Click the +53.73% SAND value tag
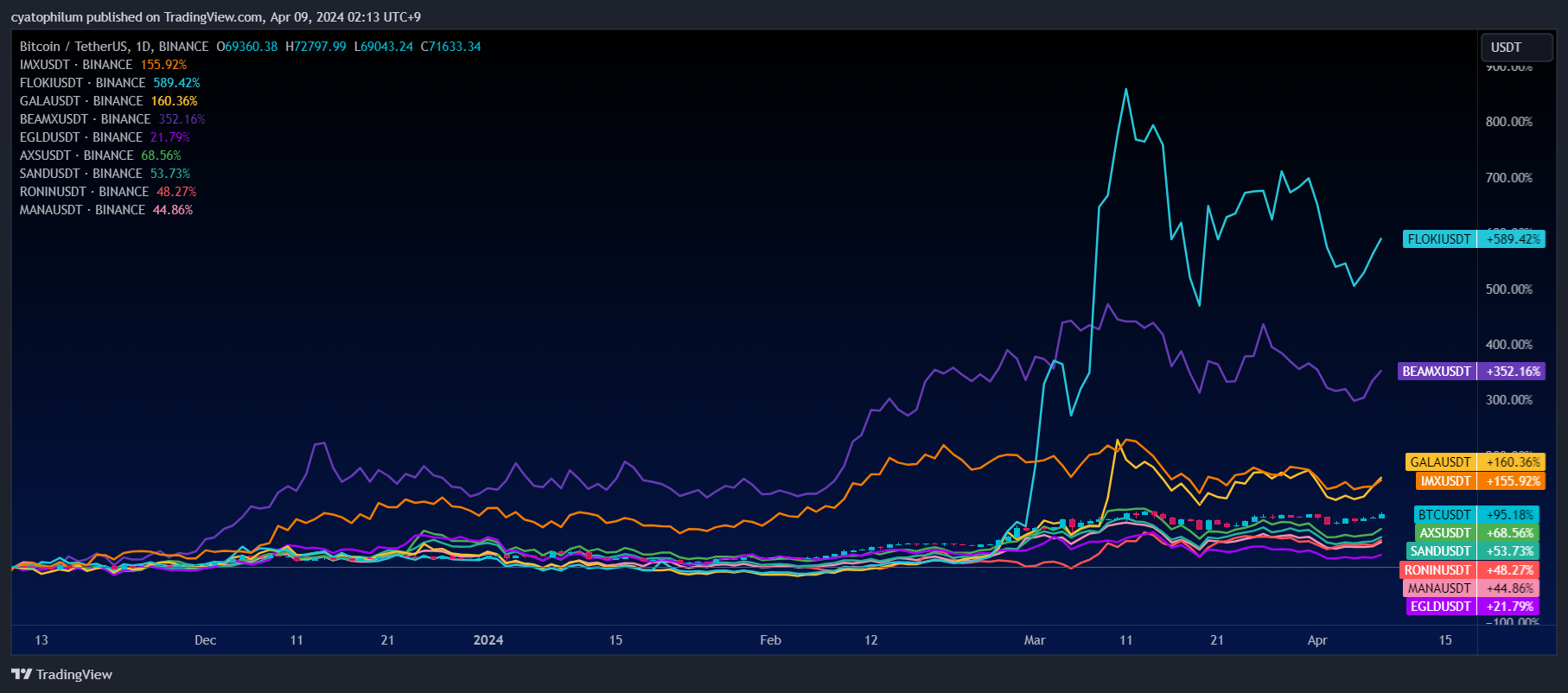 point(1509,551)
